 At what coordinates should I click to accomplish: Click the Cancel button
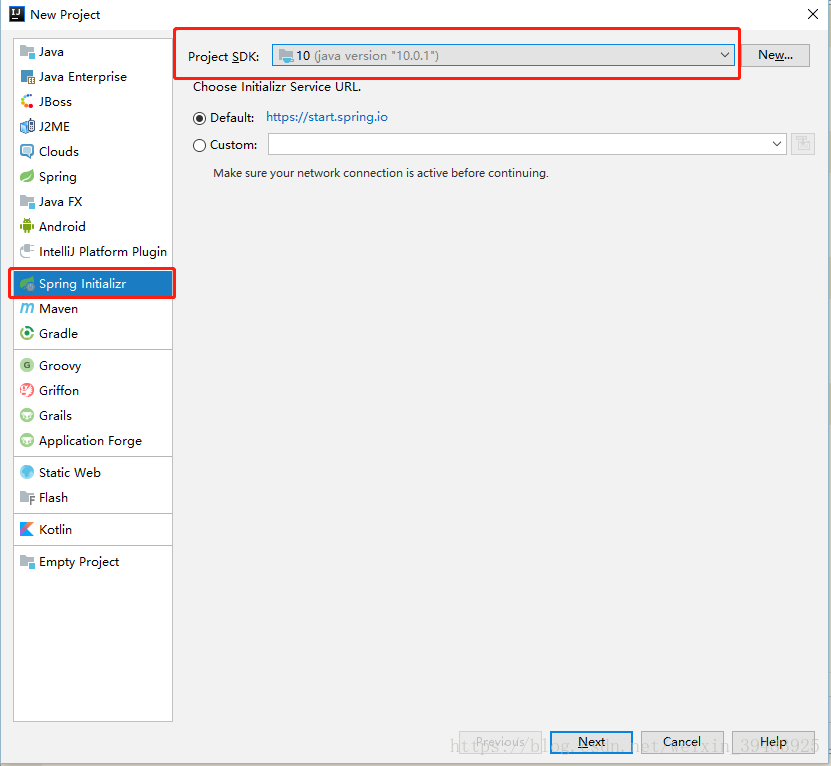pyautogui.click(x=682, y=742)
